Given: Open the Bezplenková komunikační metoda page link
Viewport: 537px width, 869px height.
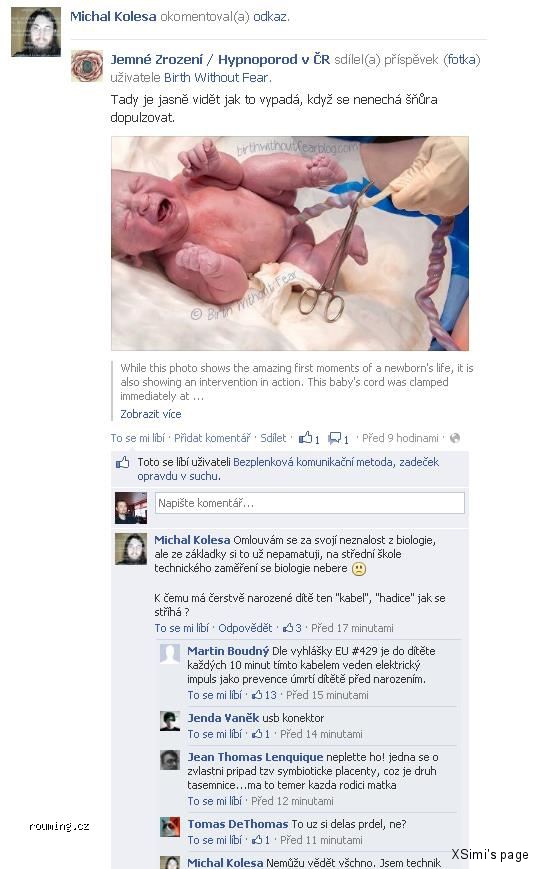Looking at the screenshot, I should point(313,462).
